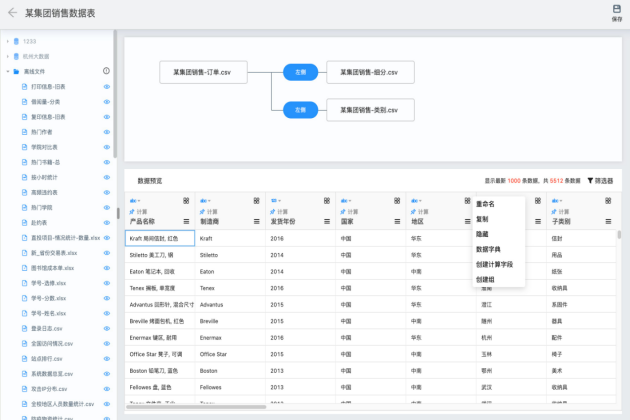The height and width of the screenshot is (420, 630).
Task: Click the pin 计算 icon in 子类别 column
Action: (x=554, y=212)
